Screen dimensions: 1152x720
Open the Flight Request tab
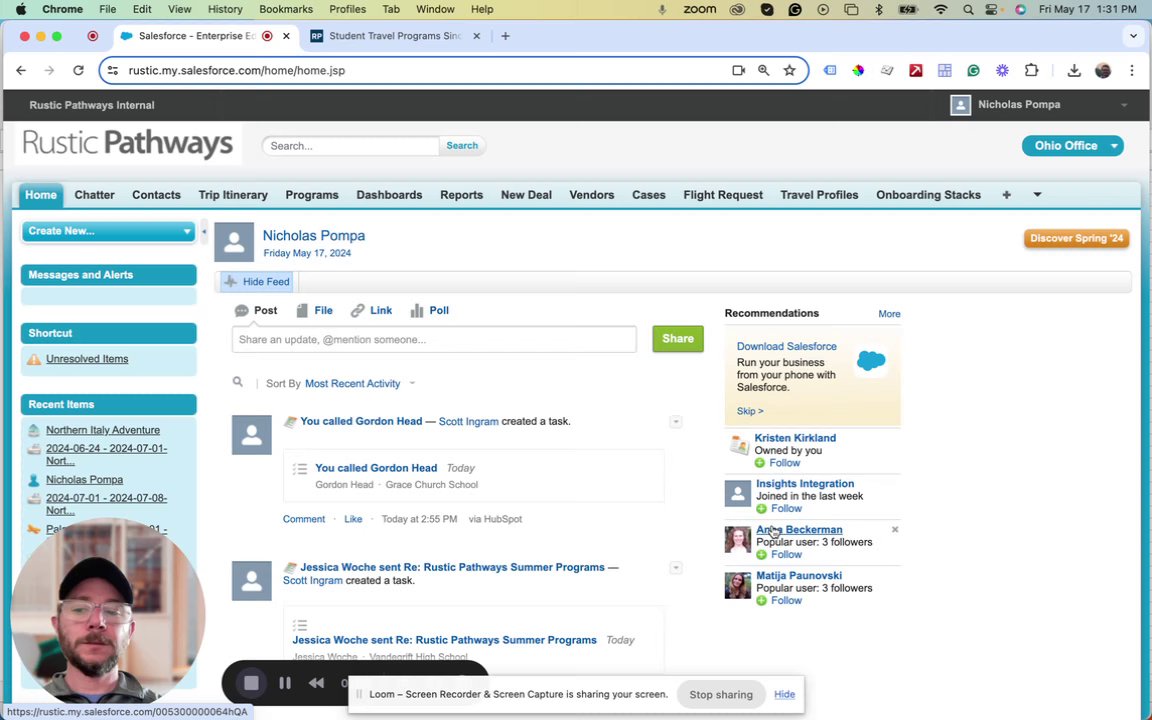pos(723,195)
